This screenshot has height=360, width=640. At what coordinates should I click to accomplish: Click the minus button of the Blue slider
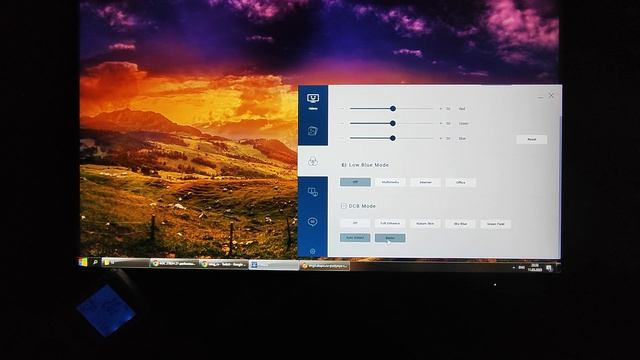pos(343,138)
